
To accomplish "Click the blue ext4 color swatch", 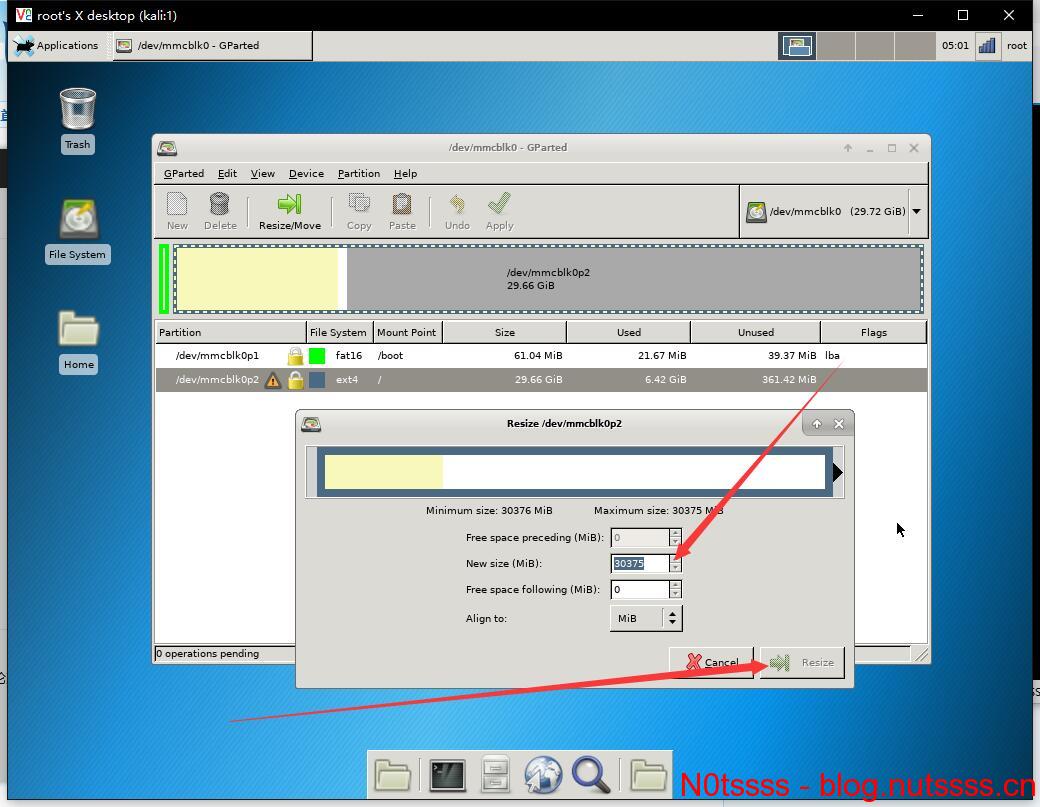I will pos(317,380).
